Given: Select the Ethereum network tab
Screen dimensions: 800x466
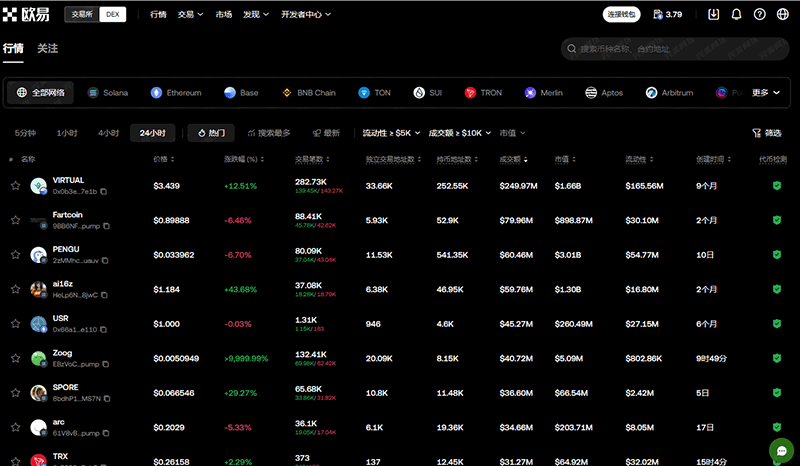Looking at the screenshot, I should pyautogui.click(x=176, y=92).
